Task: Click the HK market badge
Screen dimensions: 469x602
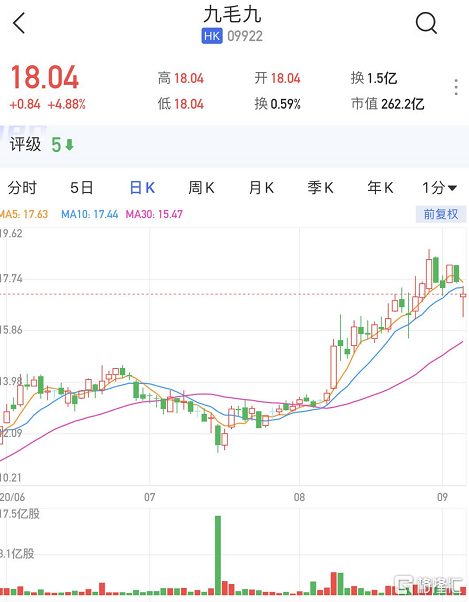Action: point(212,36)
